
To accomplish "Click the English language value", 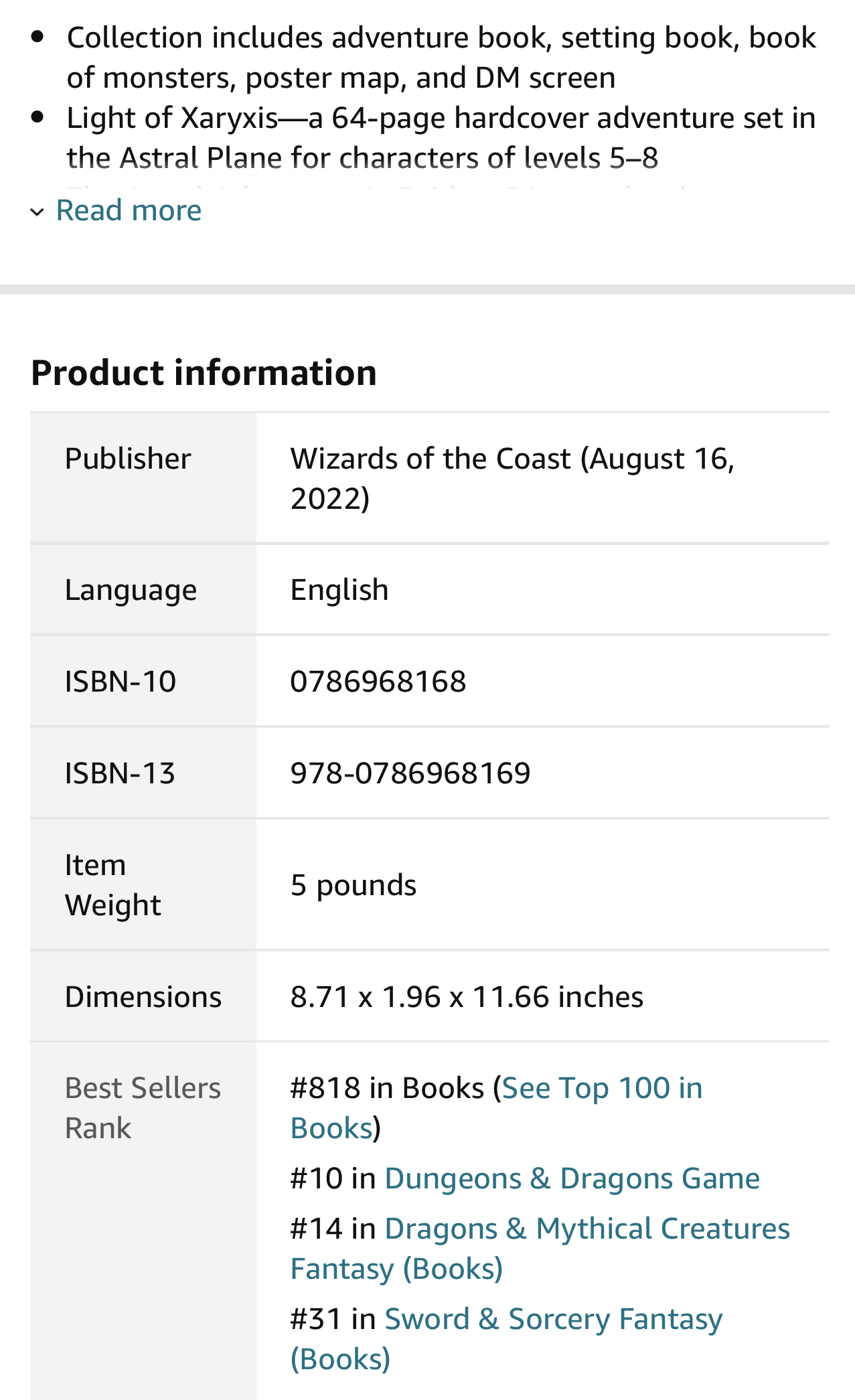I will point(339,591).
